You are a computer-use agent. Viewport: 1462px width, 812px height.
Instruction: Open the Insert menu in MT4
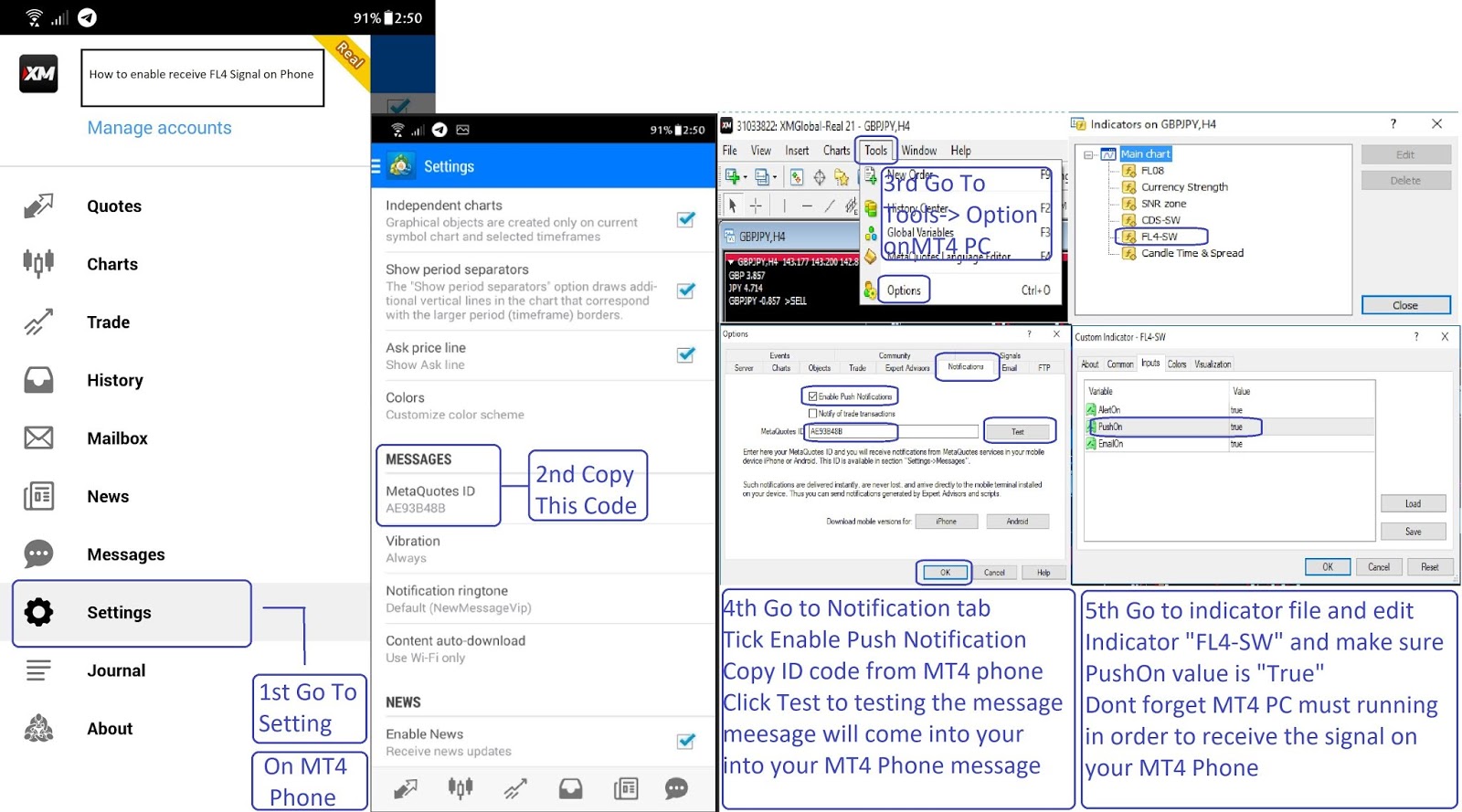click(797, 151)
